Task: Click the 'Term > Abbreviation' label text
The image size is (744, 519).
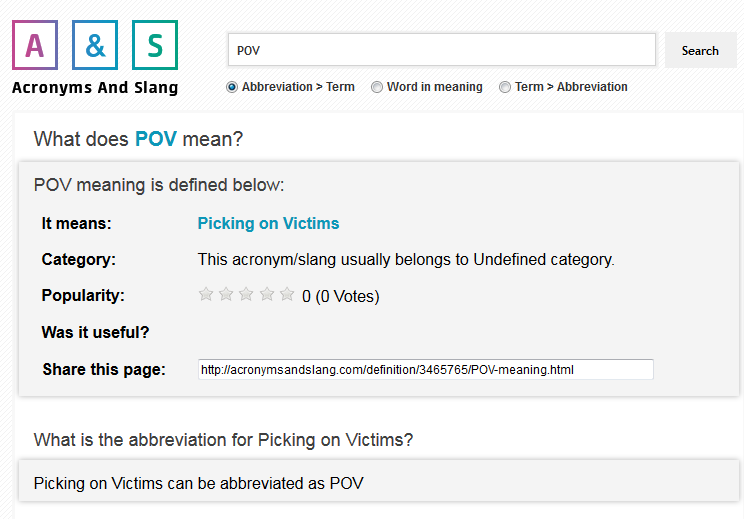Action: [571, 87]
